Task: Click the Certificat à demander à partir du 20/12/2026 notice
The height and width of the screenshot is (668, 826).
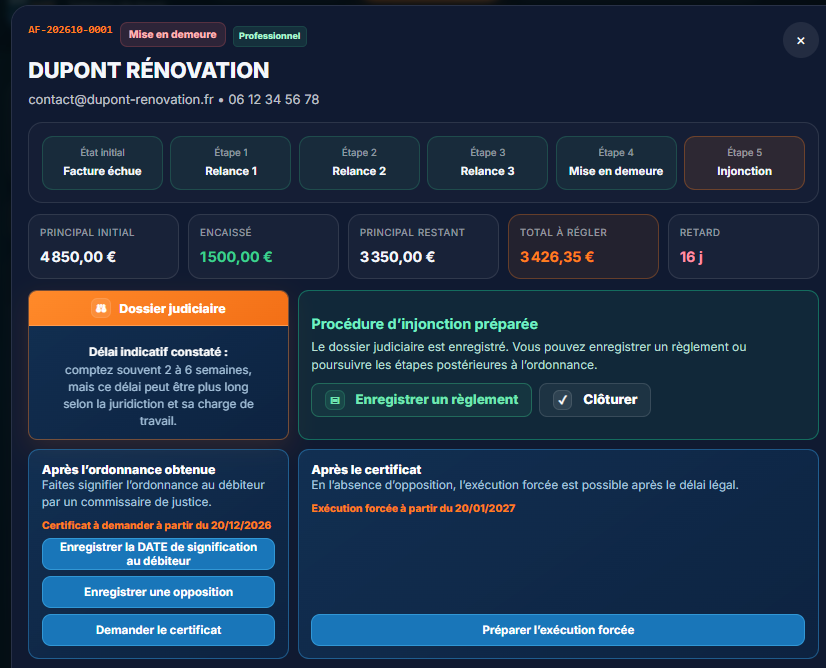Action: 156,525
